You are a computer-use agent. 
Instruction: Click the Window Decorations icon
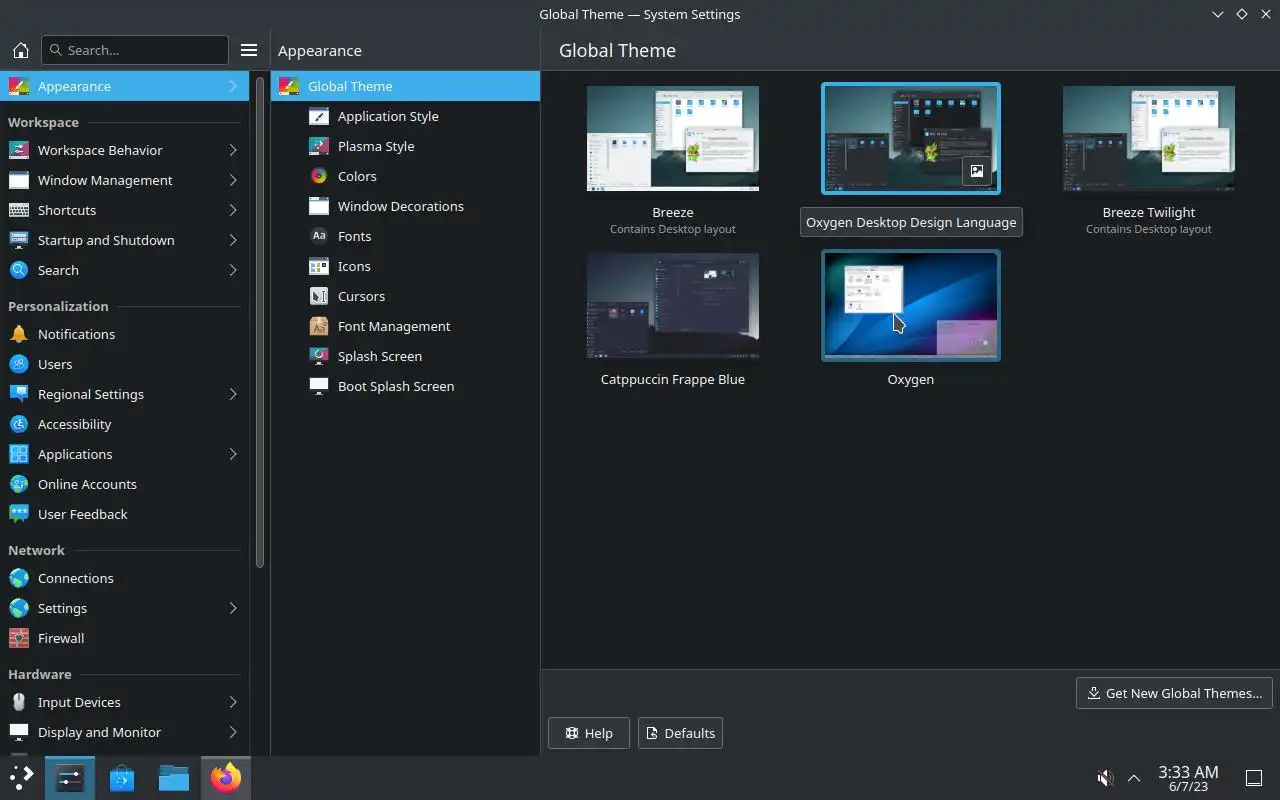tap(319, 206)
